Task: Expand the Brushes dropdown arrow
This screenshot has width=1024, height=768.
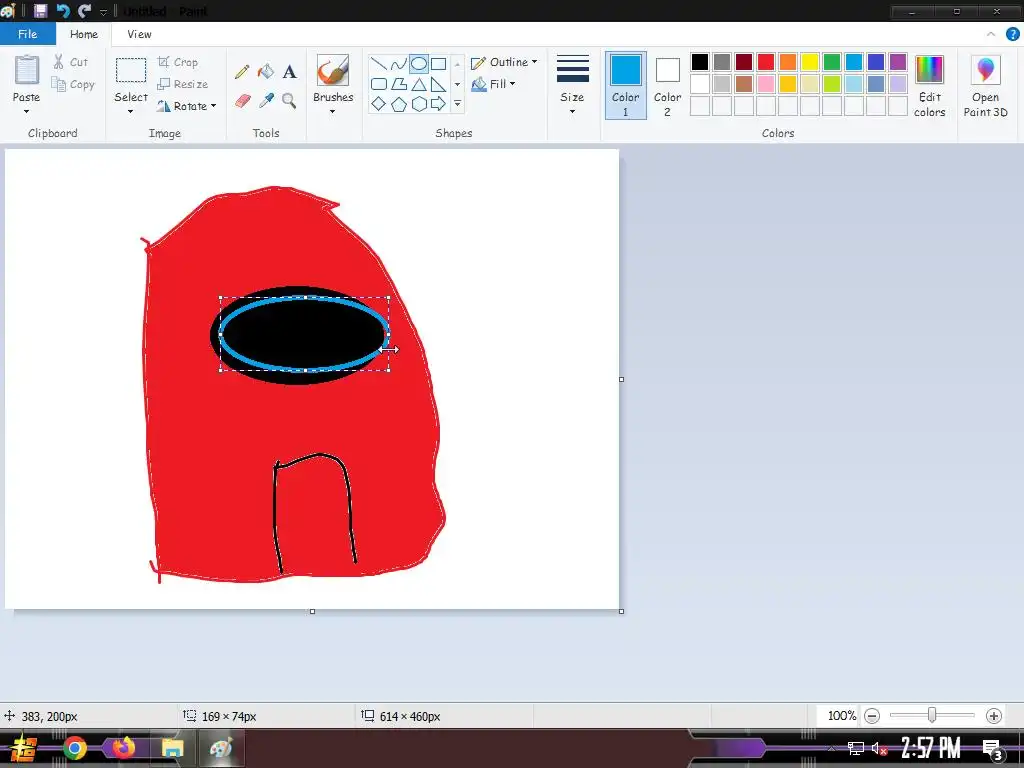Action: (332, 112)
